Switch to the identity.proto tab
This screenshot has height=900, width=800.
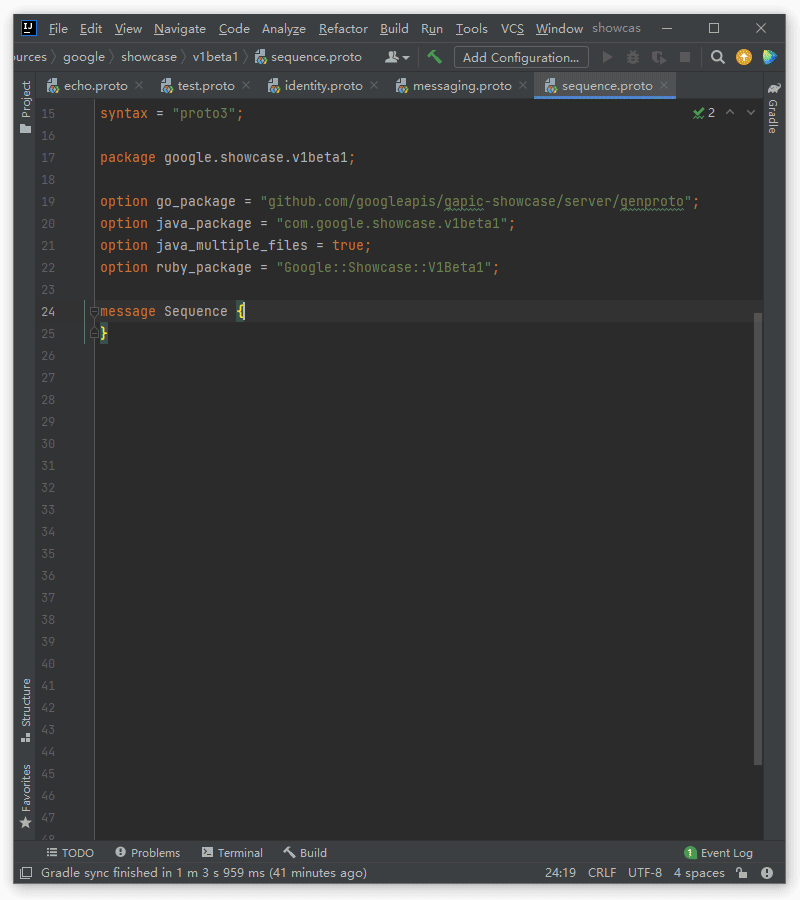coord(322,86)
